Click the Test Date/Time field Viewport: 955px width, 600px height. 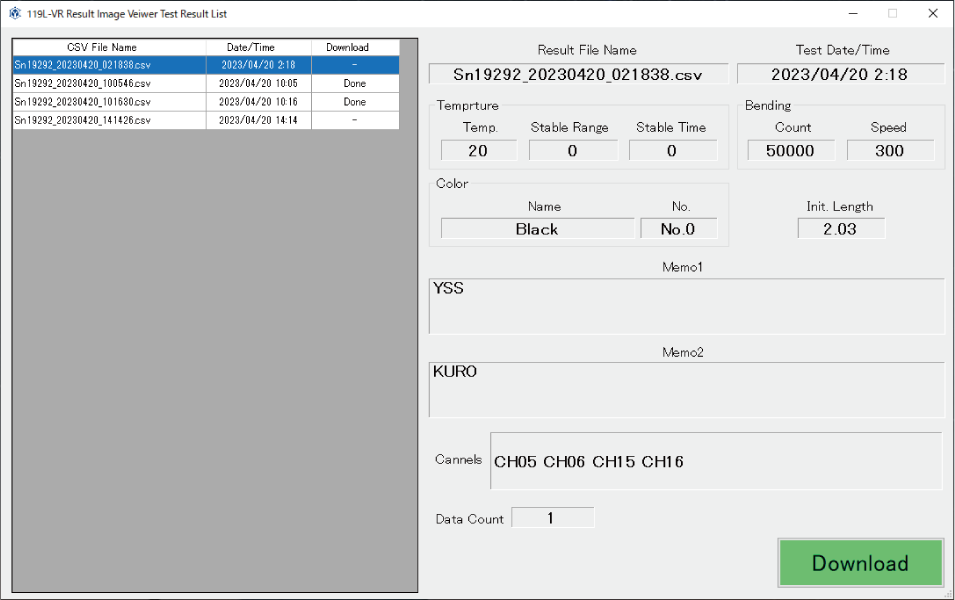840,74
